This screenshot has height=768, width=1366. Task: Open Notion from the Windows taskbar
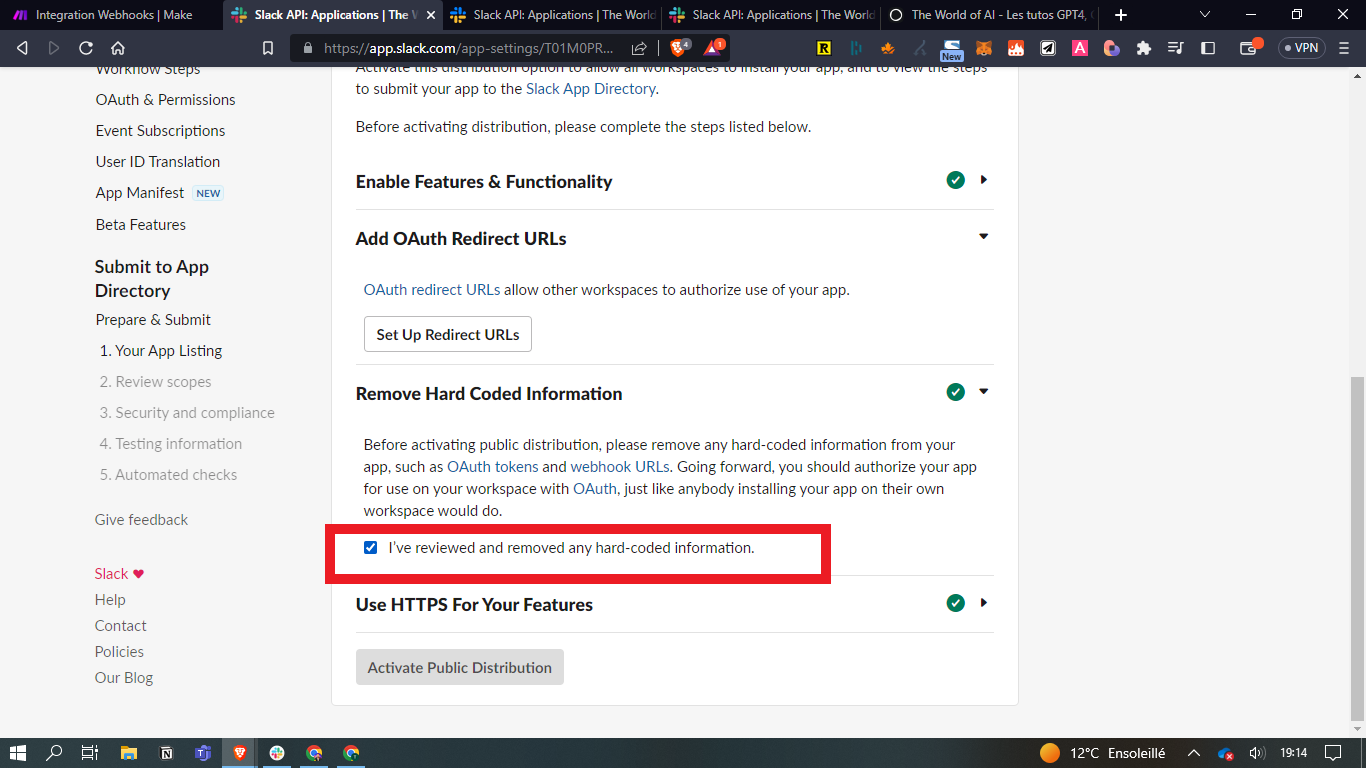(166, 753)
